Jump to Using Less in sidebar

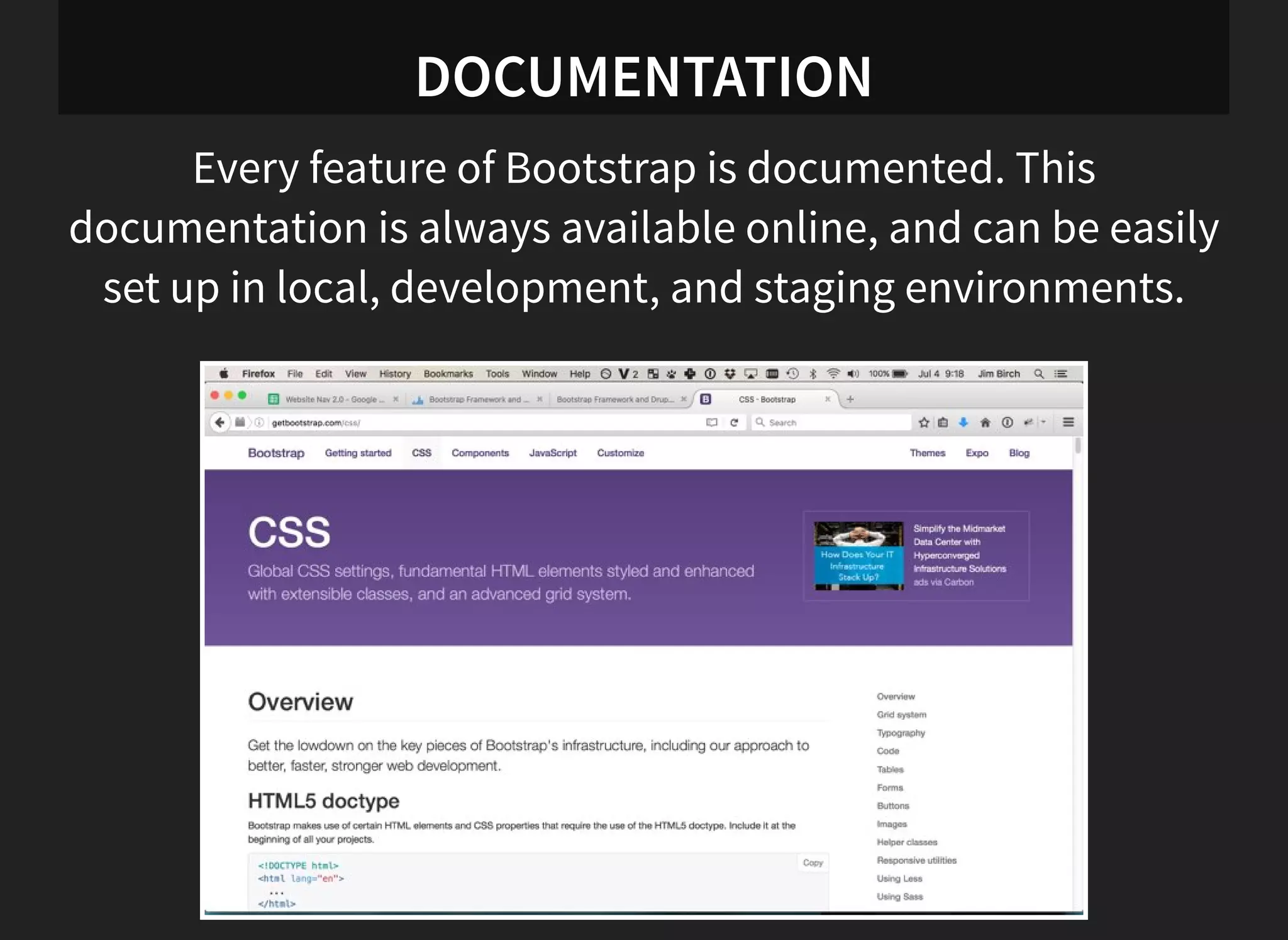(x=899, y=879)
